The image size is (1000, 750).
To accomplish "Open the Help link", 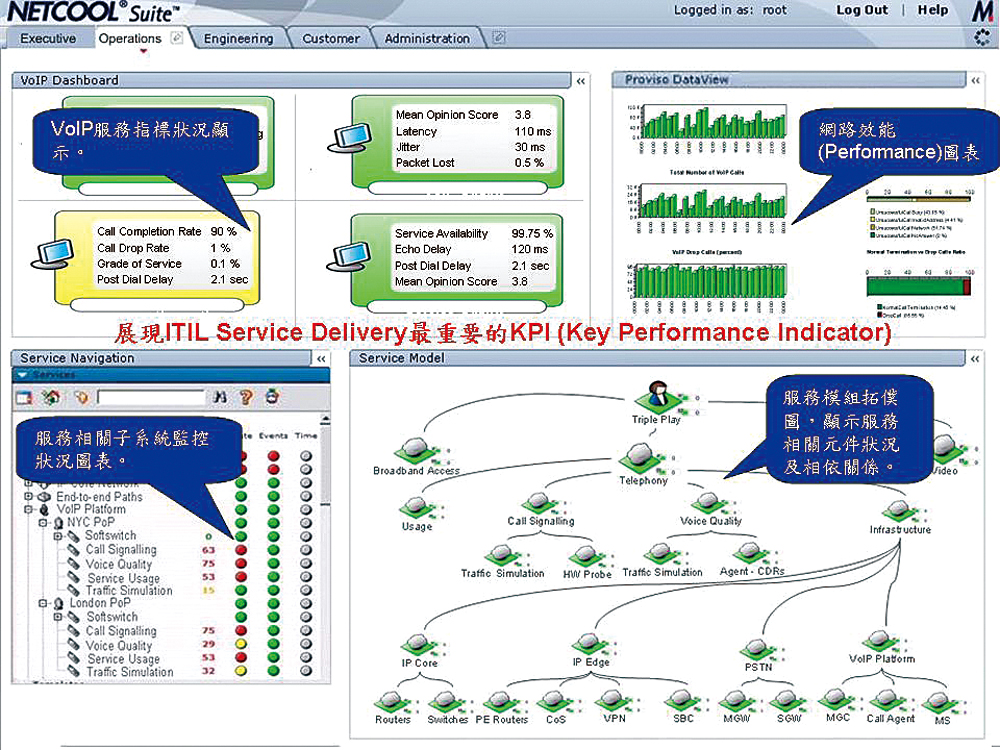I will pos(933,10).
